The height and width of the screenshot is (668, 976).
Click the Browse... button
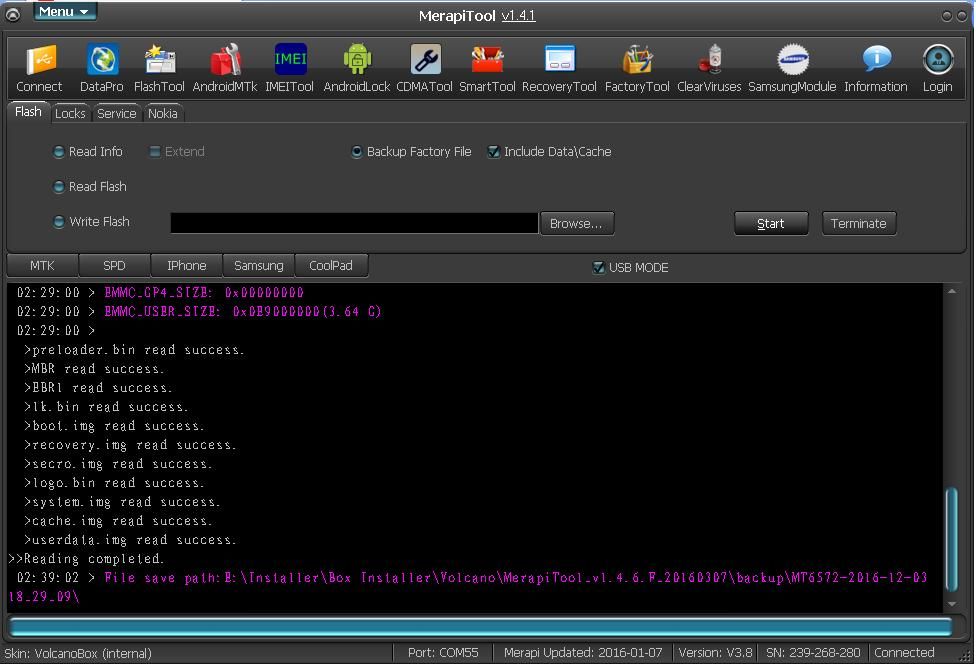point(576,224)
